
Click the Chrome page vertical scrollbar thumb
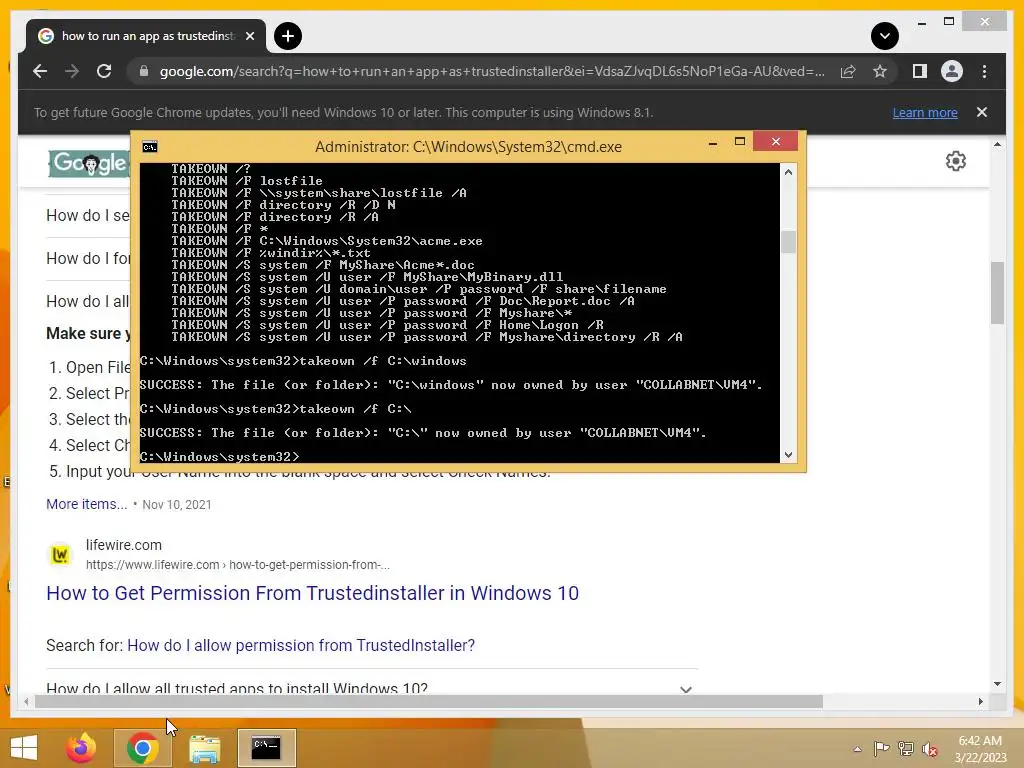[997, 293]
